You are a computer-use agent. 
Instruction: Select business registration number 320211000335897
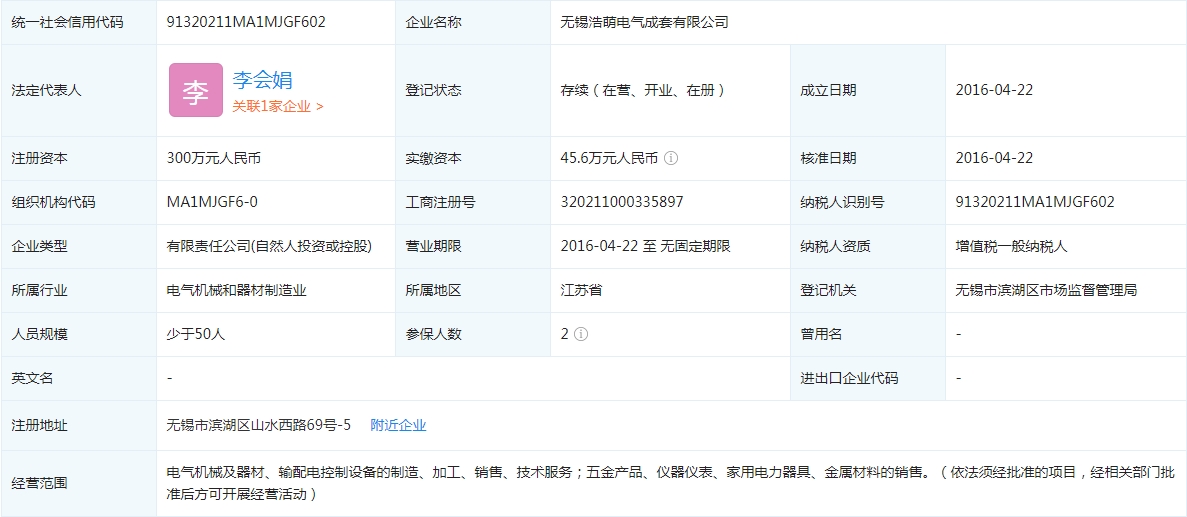(x=622, y=202)
